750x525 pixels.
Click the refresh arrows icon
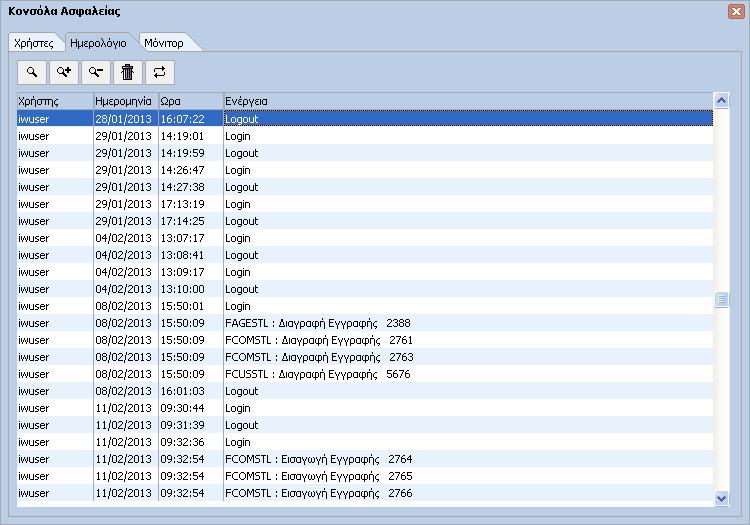pyautogui.click(x=160, y=72)
